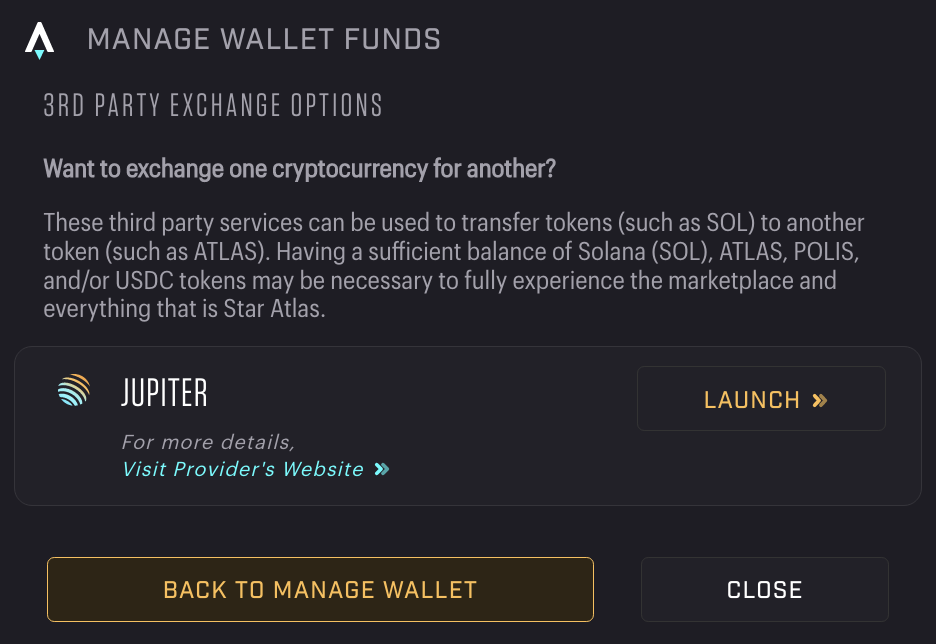
Task: Select the 3rd Party Exchange Options heading
Action: point(213,105)
